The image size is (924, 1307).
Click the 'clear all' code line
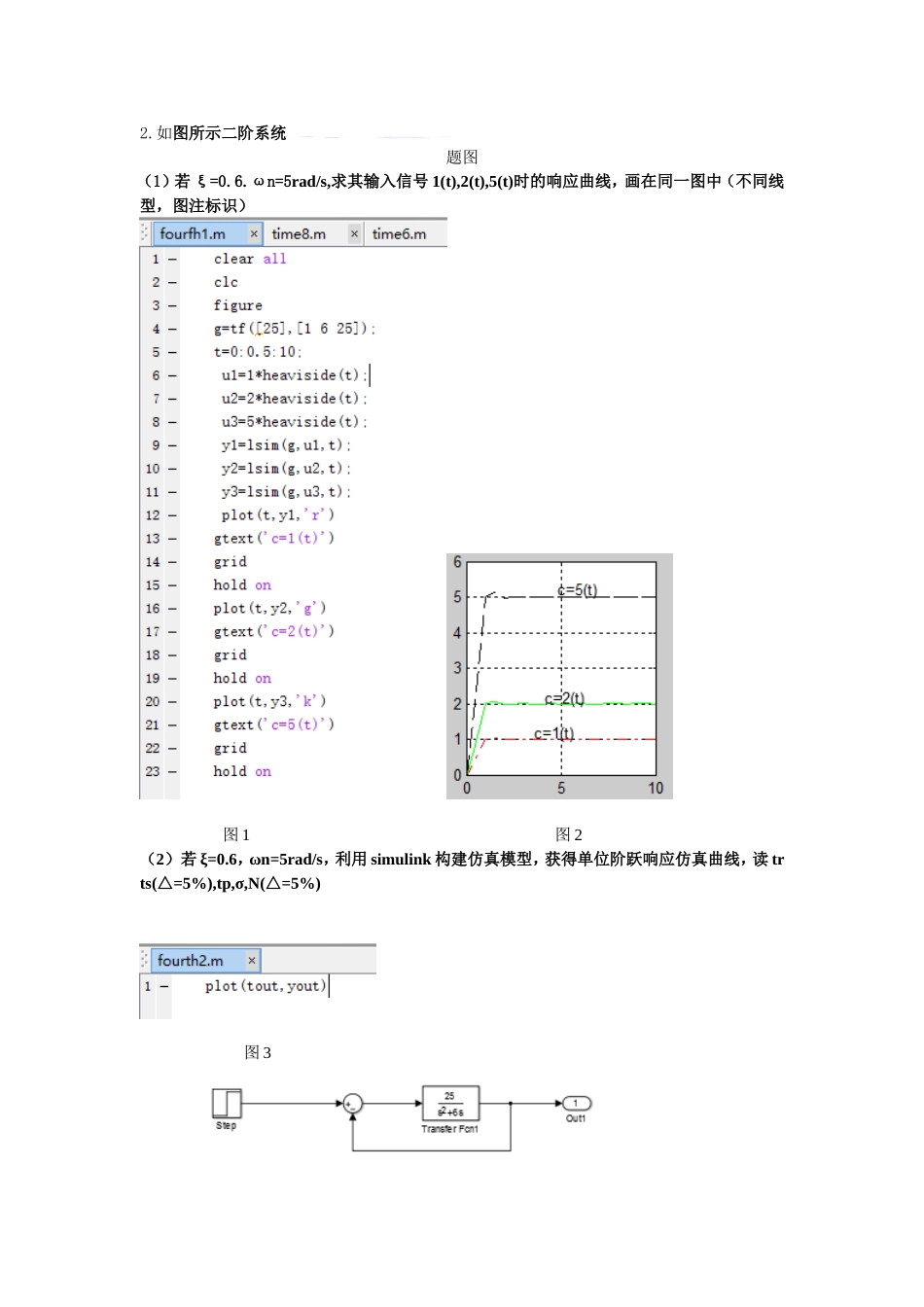(x=250, y=259)
